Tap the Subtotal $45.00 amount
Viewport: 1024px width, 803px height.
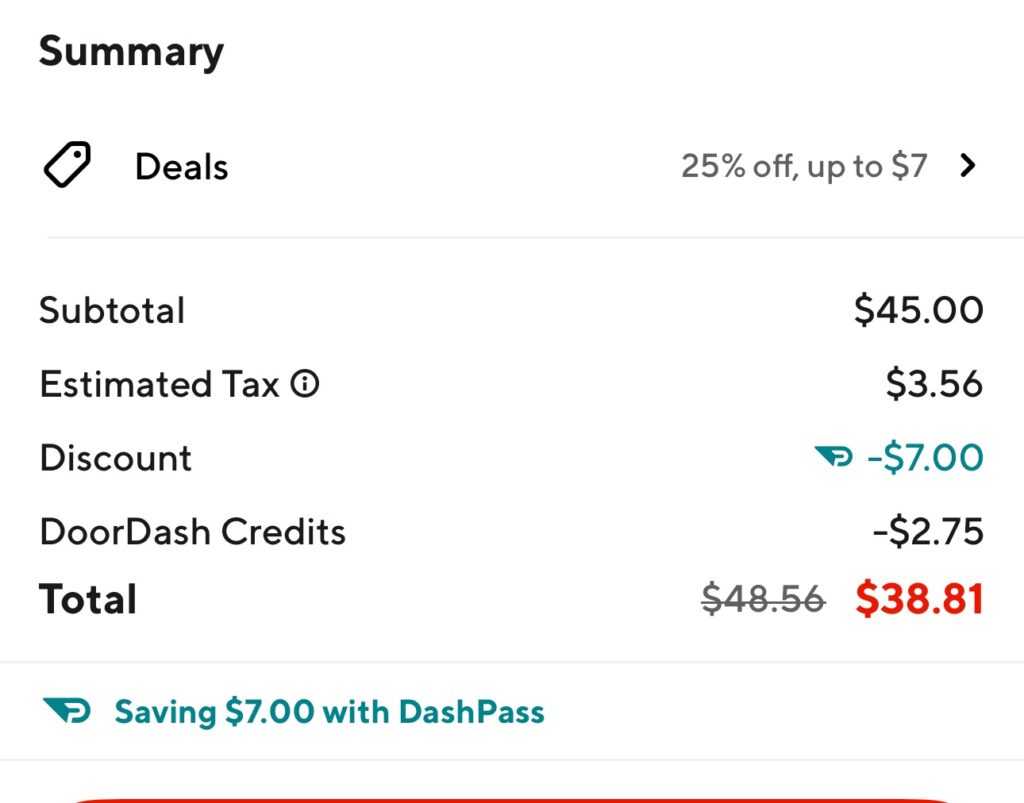(x=918, y=309)
